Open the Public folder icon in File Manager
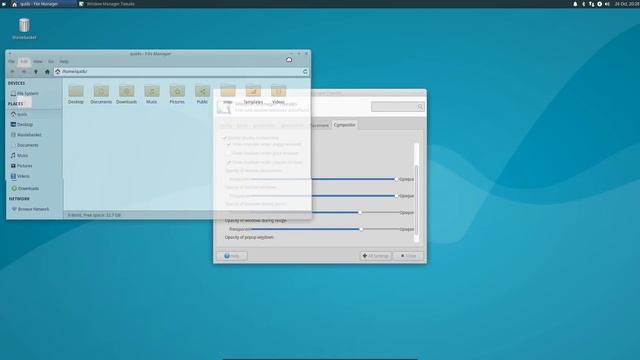The image size is (640, 360). [202, 94]
